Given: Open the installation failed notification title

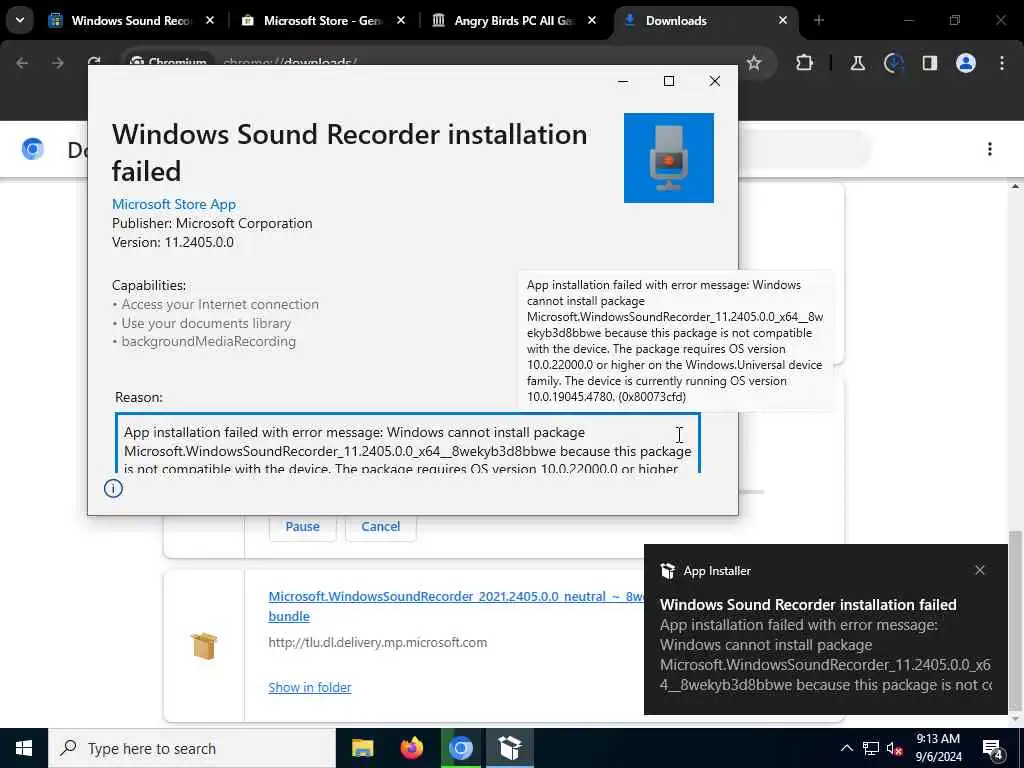Looking at the screenshot, I should (x=808, y=605).
